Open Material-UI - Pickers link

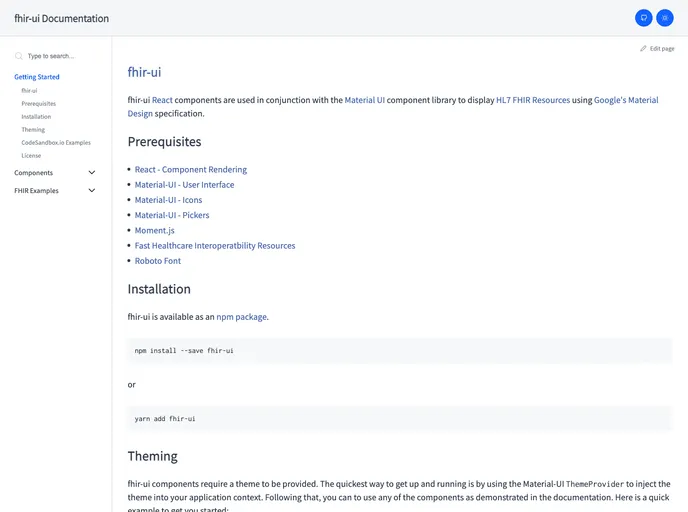coord(172,215)
